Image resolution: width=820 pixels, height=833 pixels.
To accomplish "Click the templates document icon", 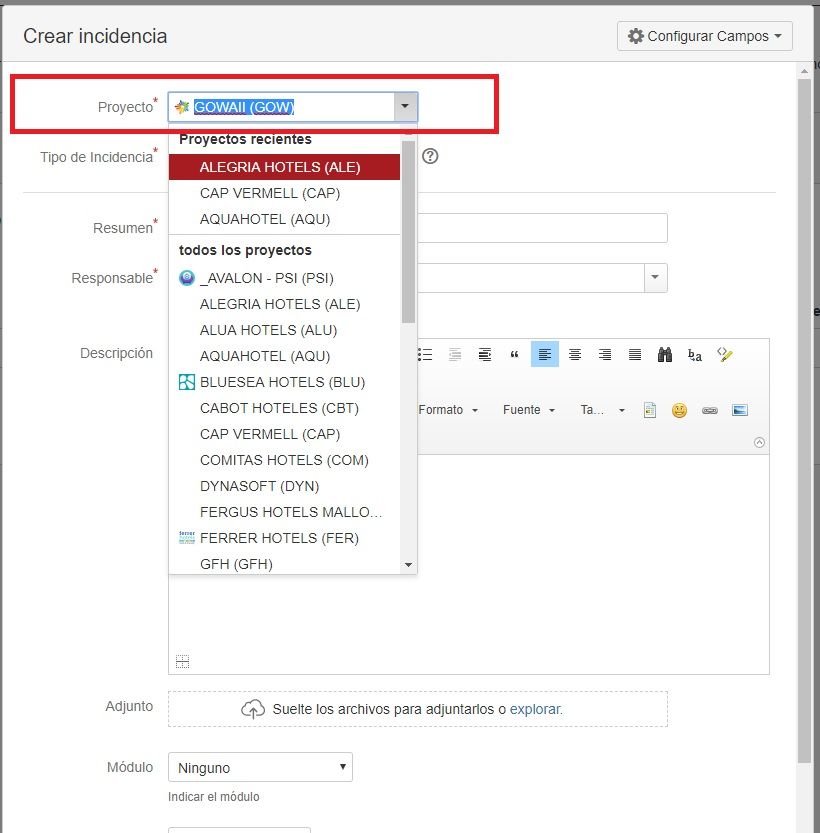I will 650,410.
